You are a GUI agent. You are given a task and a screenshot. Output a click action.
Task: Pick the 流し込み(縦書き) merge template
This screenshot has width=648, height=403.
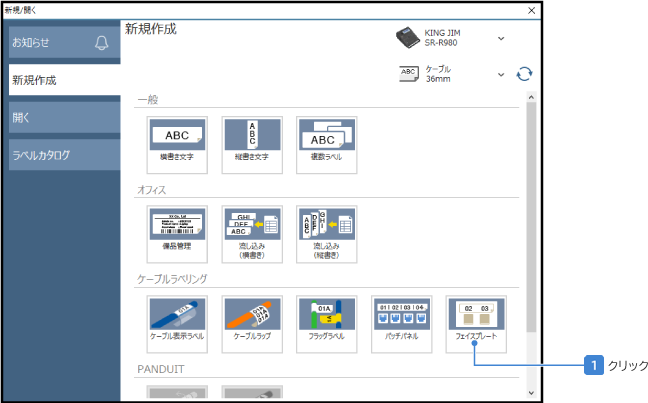(x=326, y=235)
